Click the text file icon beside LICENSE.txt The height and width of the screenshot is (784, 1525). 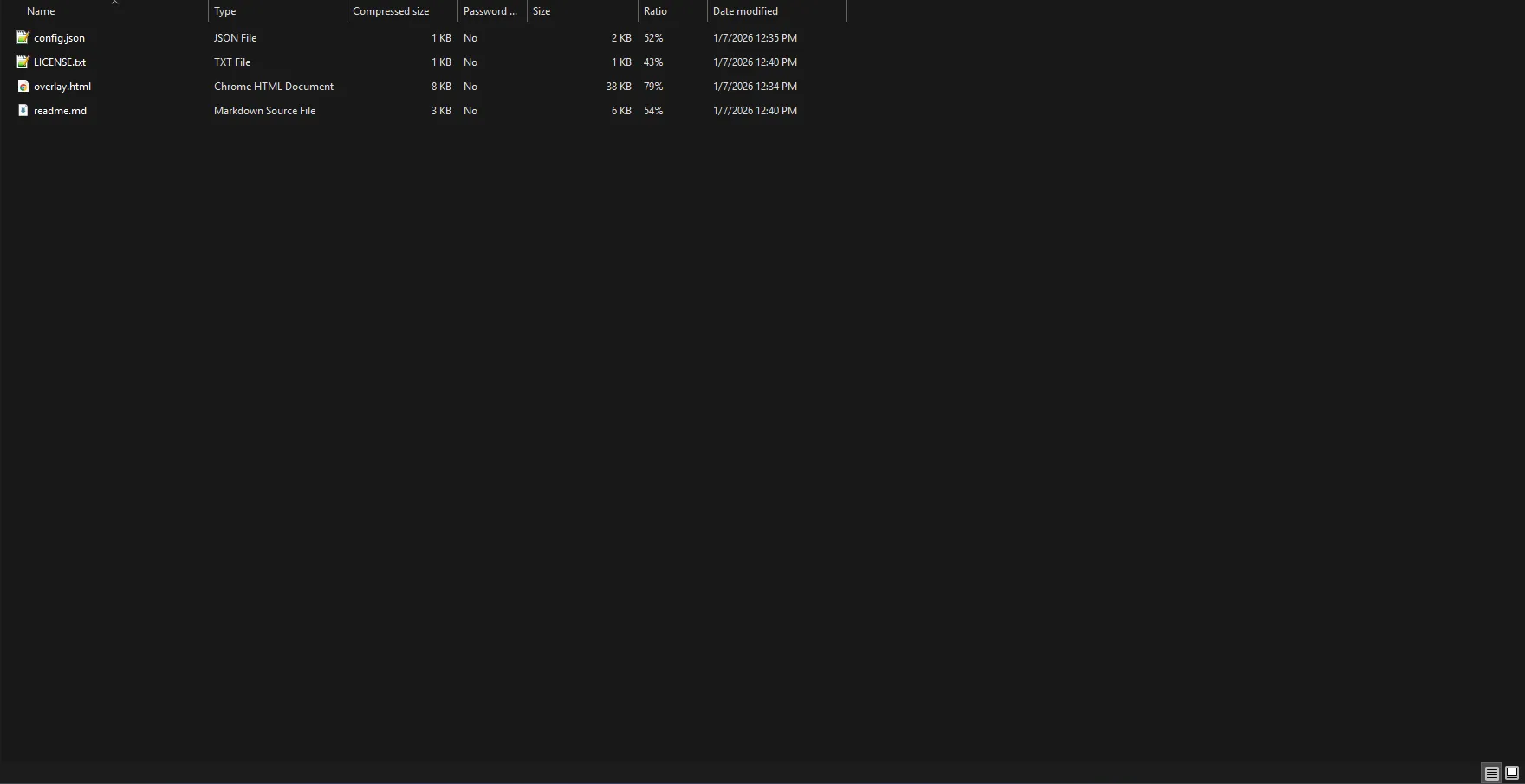click(22, 62)
